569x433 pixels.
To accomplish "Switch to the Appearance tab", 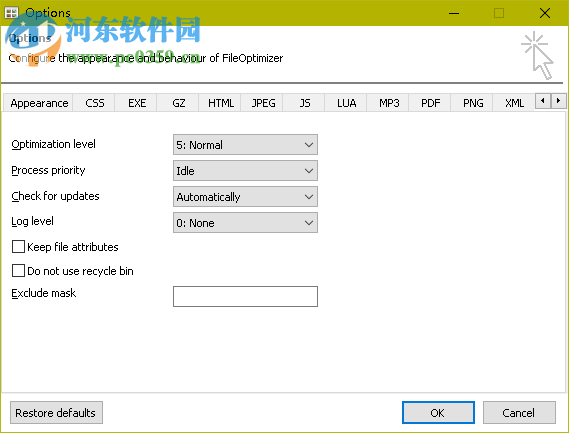I will coord(38,103).
